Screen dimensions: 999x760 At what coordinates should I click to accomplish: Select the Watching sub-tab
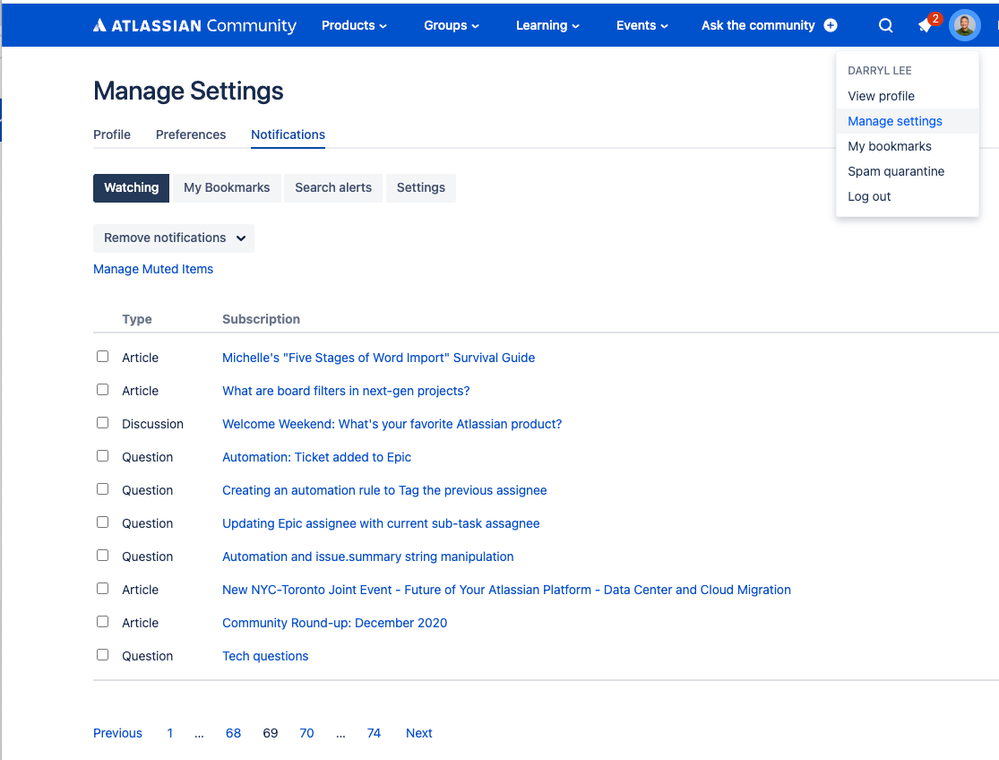[x=131, y=188]
